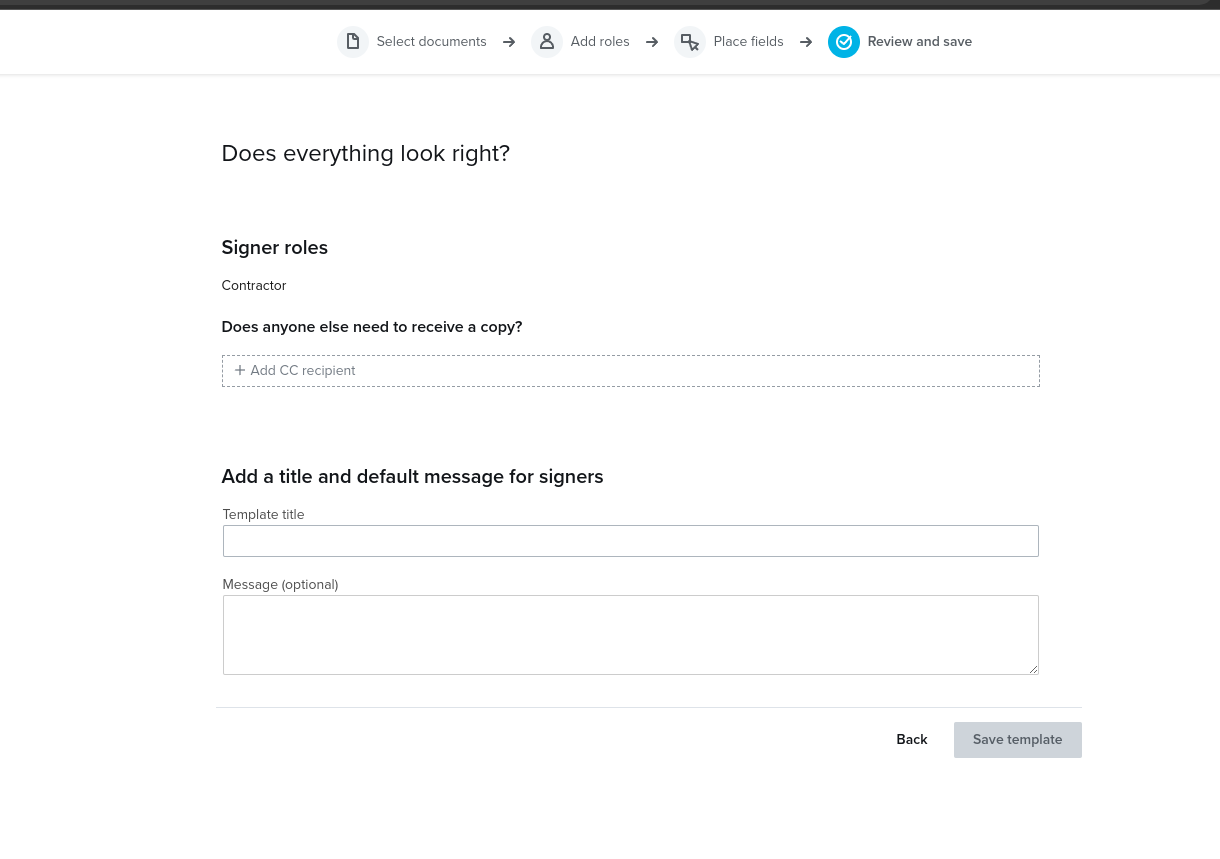This screenshot has height=859, width=1220.
Task: Go to the Add roles step
Action: pyautogui.click(x=580, y=42)
